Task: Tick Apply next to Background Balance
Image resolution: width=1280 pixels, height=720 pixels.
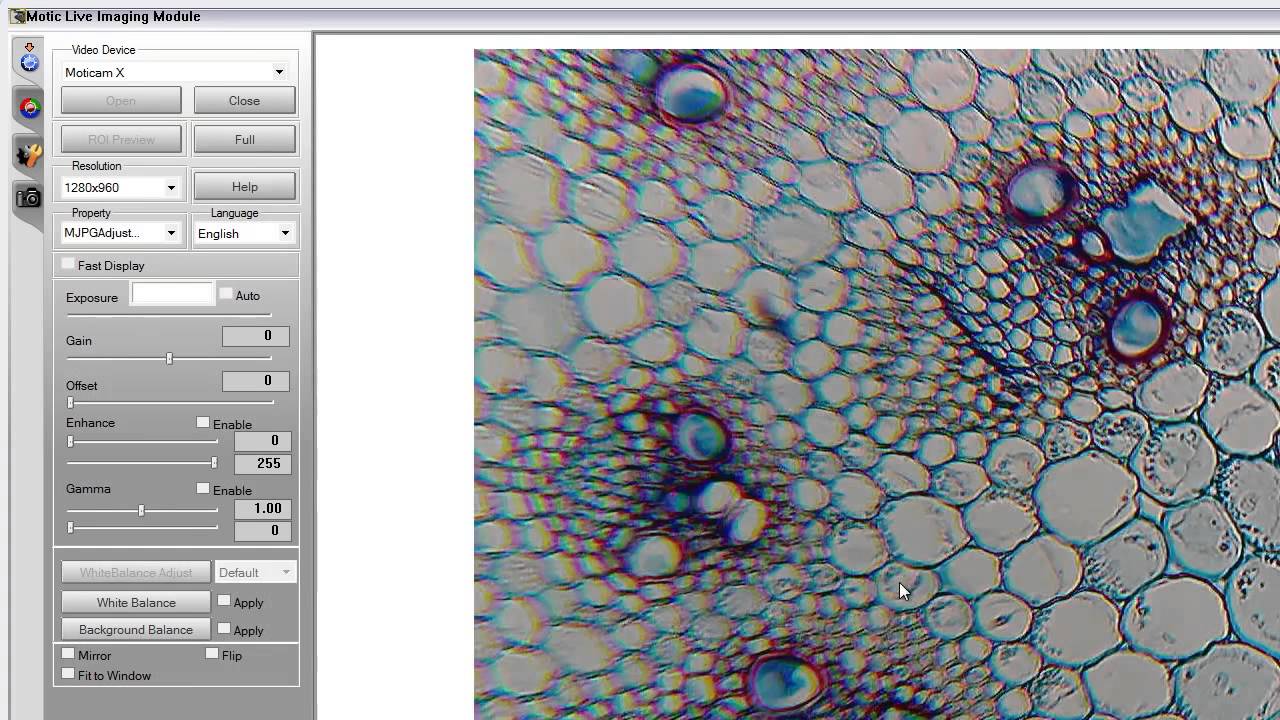Action: pos(224,629)
